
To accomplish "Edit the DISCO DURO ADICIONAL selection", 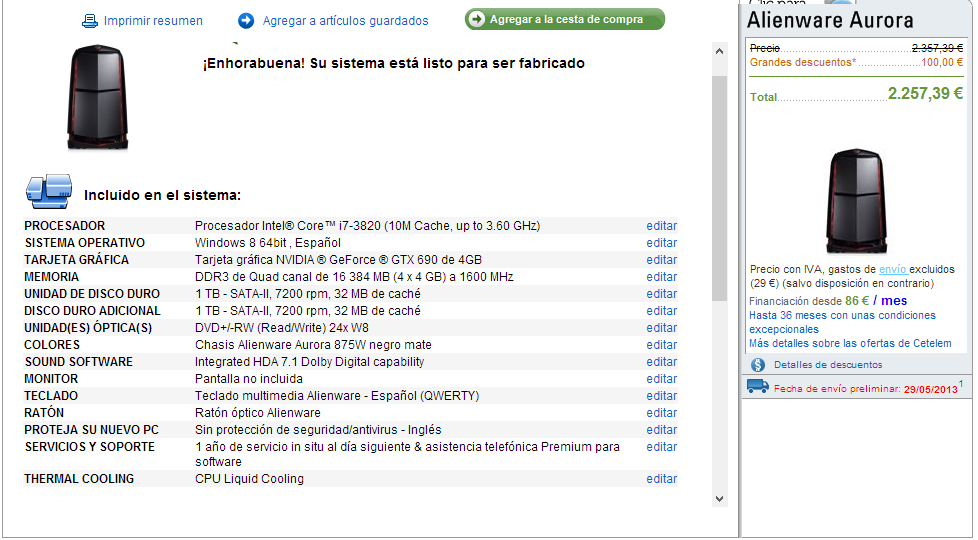I will pyautogui.click(x=662, y=311).
